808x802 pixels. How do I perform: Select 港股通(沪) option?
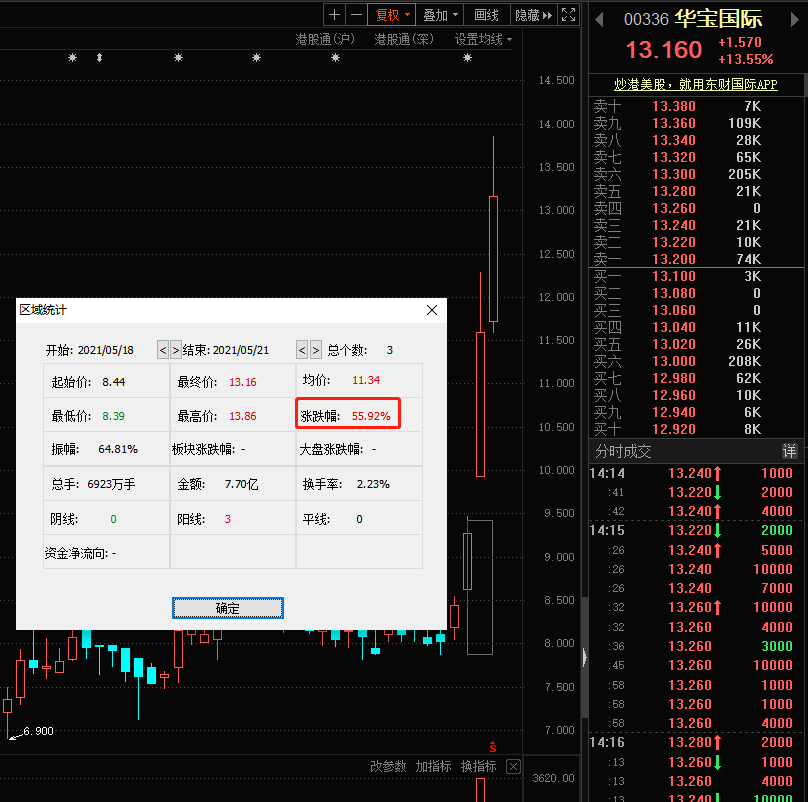[325, 39]
